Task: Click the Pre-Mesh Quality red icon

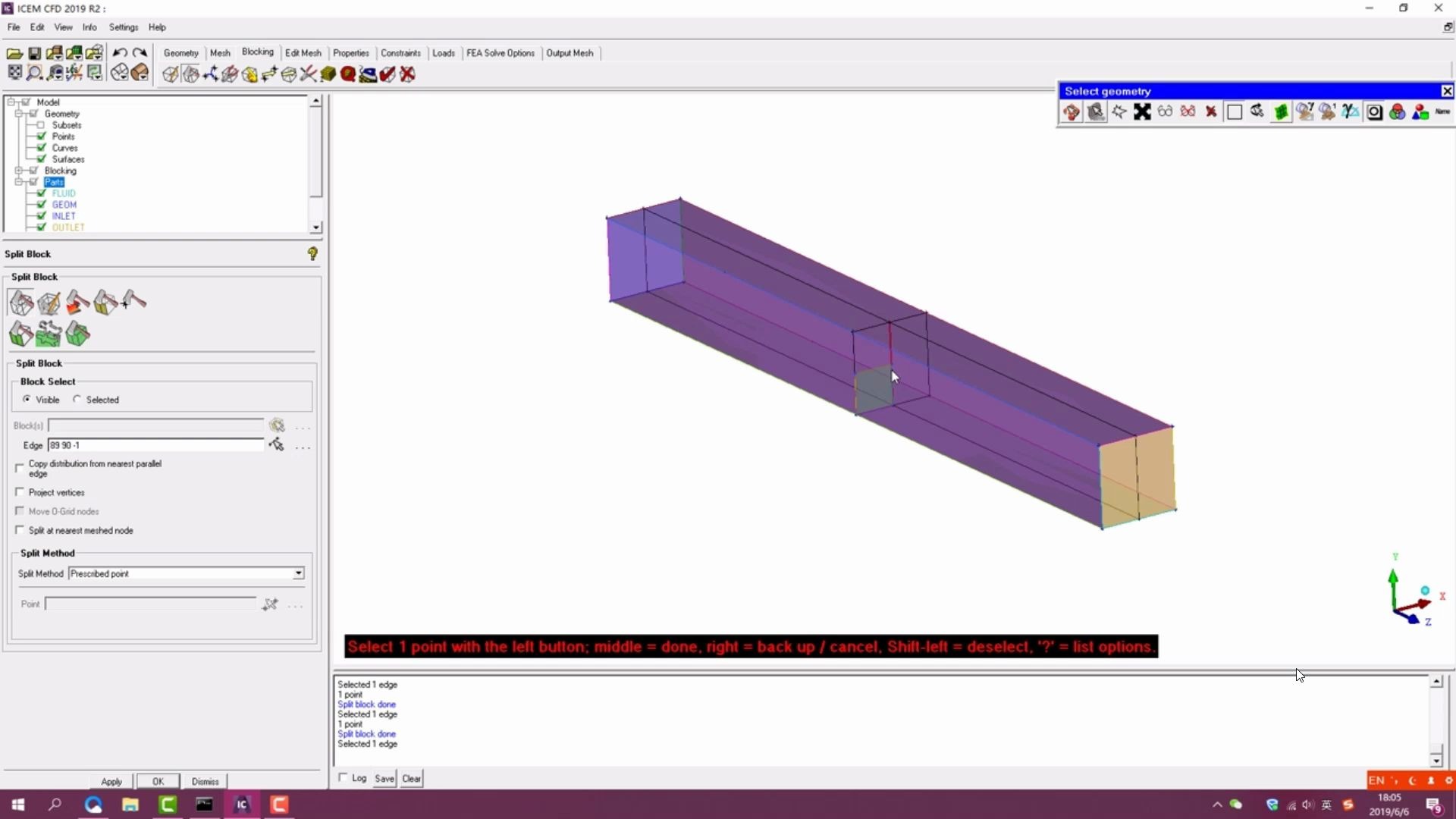Action: point(348,74)
